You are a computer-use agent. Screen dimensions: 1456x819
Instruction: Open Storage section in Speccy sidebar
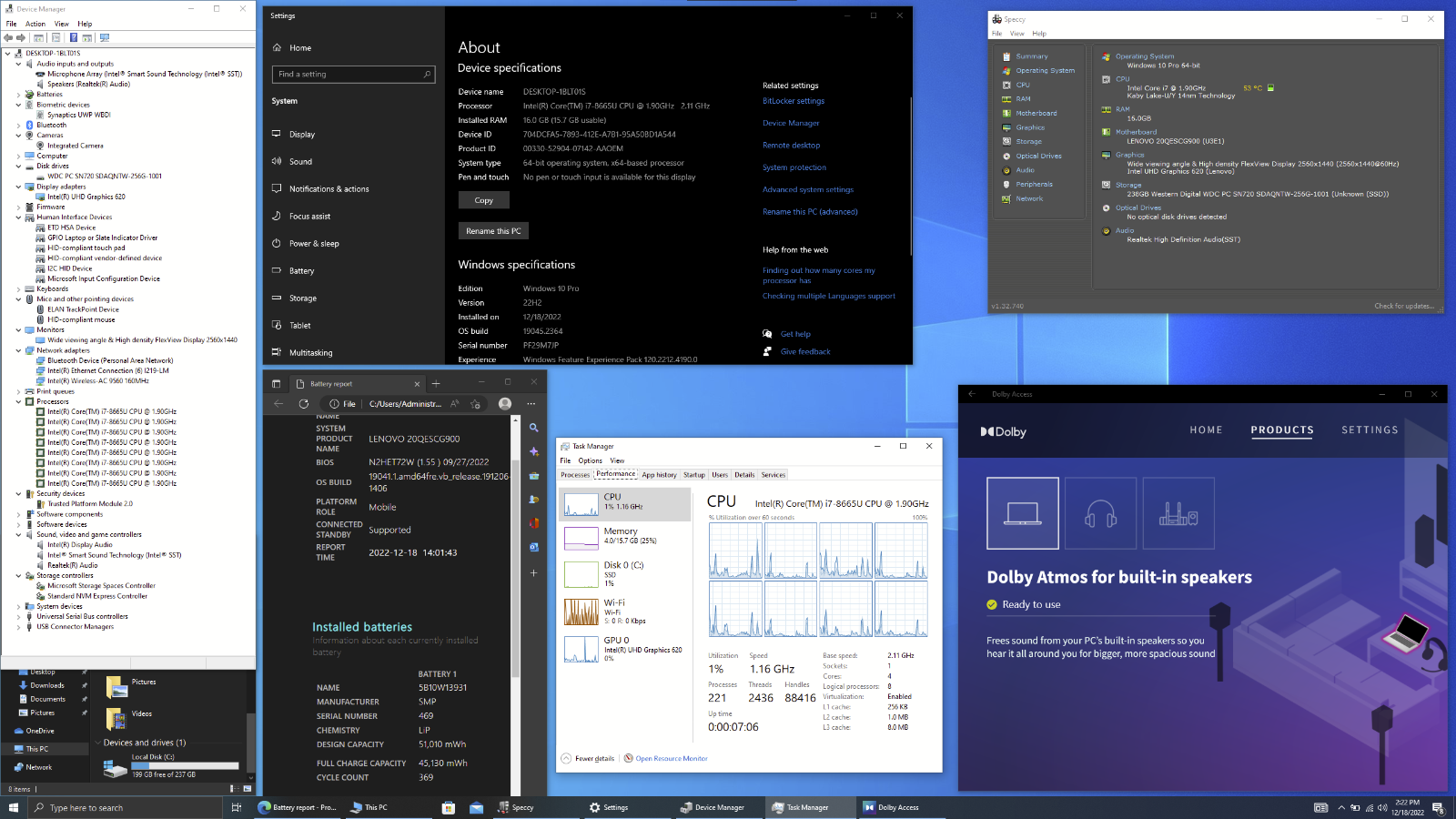click(1028, 142)
